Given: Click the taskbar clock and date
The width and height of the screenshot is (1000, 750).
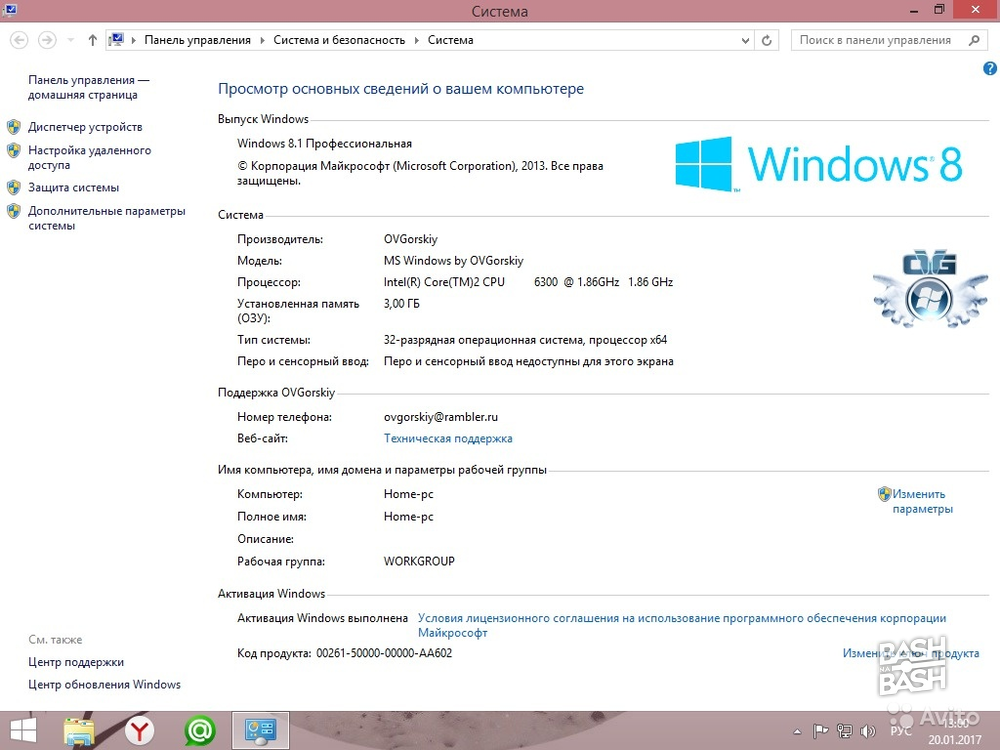Looking at the screenshot, I should pyautogui.click(x=955, y=732).
